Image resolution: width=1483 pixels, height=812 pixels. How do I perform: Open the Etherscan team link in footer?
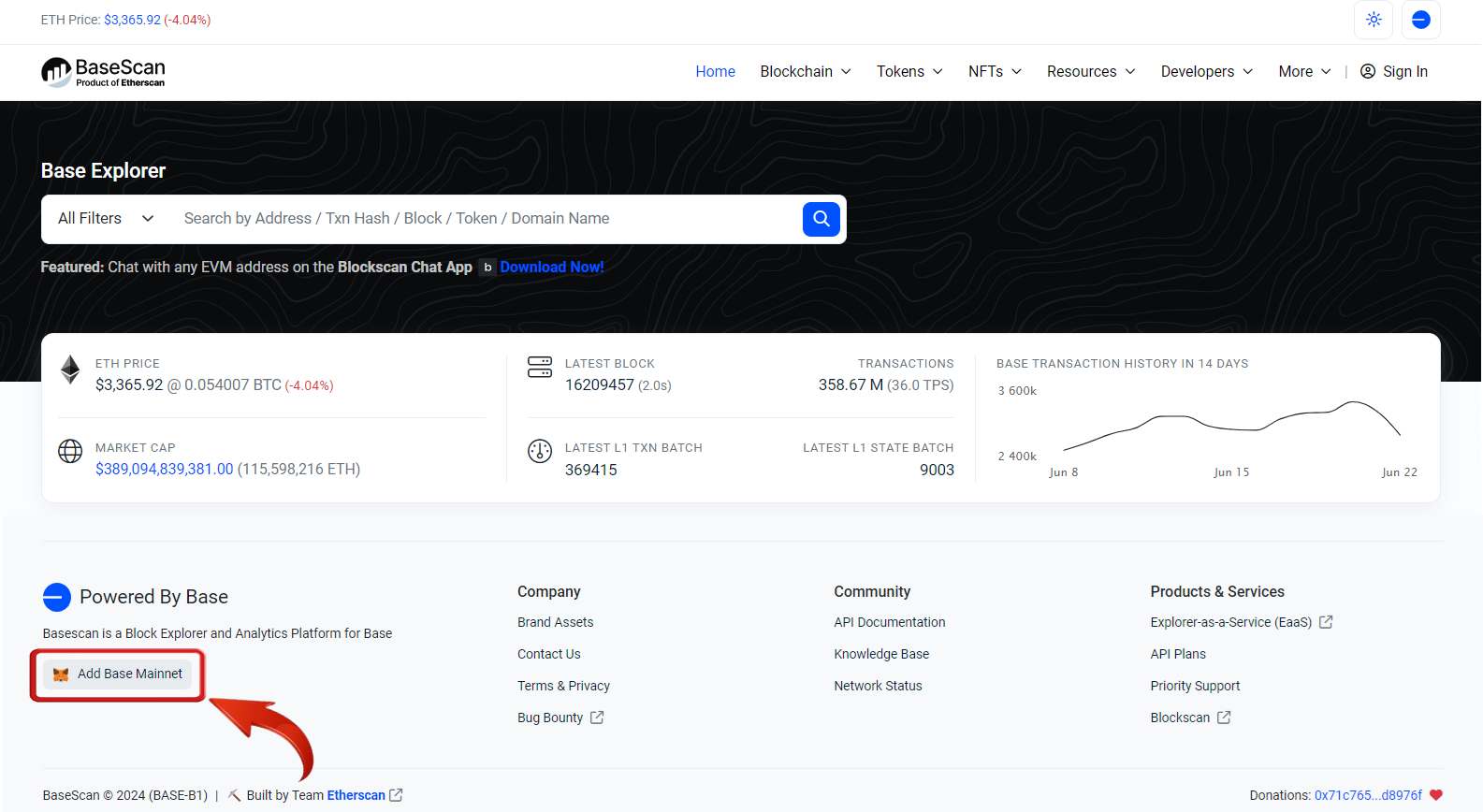[356, 795]
